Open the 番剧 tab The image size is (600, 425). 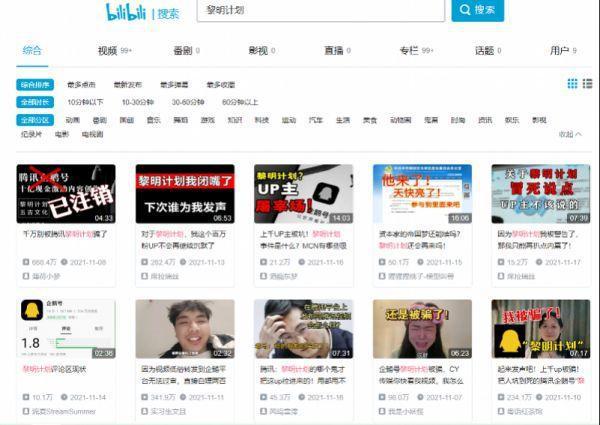(186, 50)
